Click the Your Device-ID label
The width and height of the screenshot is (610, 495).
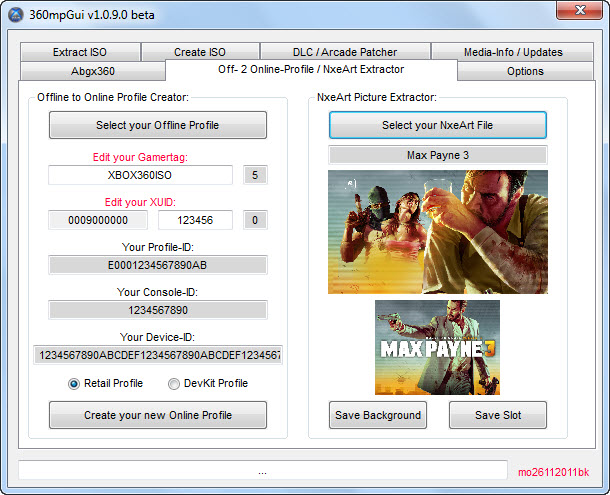click(157, 337)
